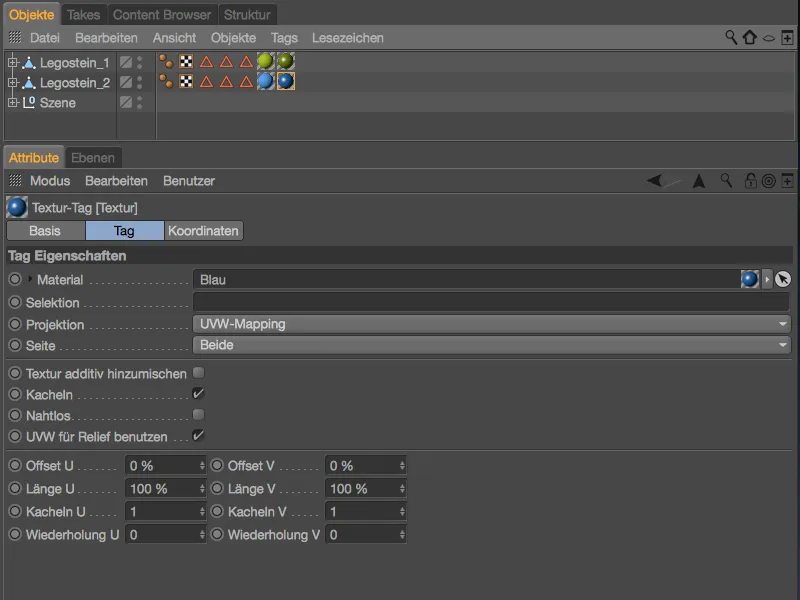Image resolution: width=800 pixels, height=600 pixels.
Task: Select the first orange triangle tag on Legostein_1
Action: pos(206,62)
